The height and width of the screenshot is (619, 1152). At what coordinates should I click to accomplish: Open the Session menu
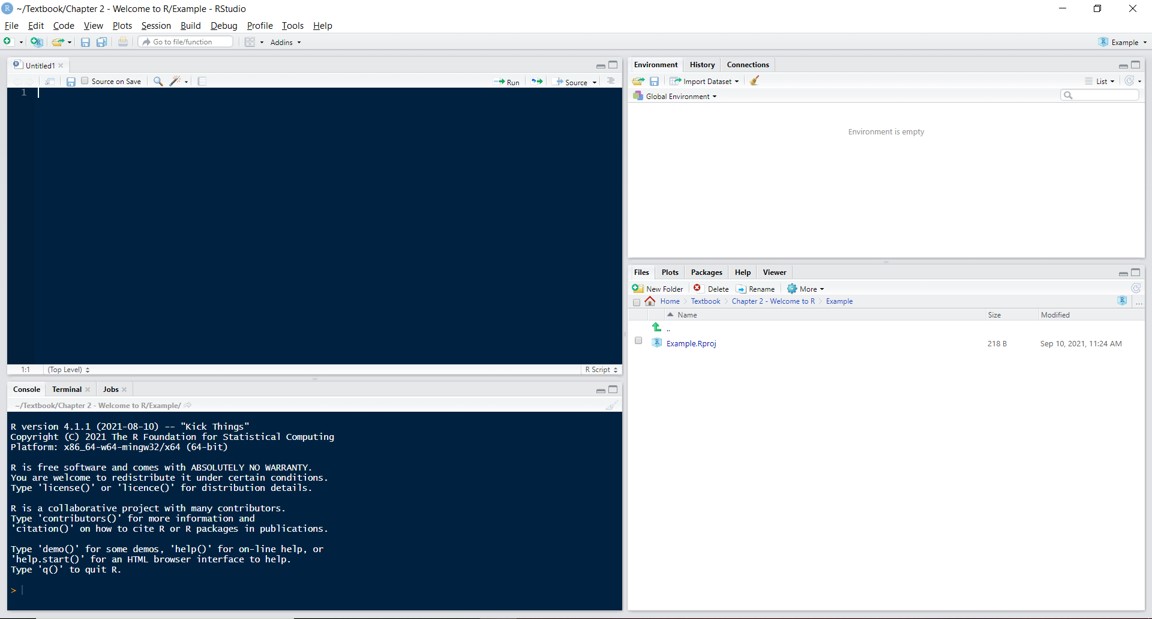pyautogui.click(x=155, y=26)
